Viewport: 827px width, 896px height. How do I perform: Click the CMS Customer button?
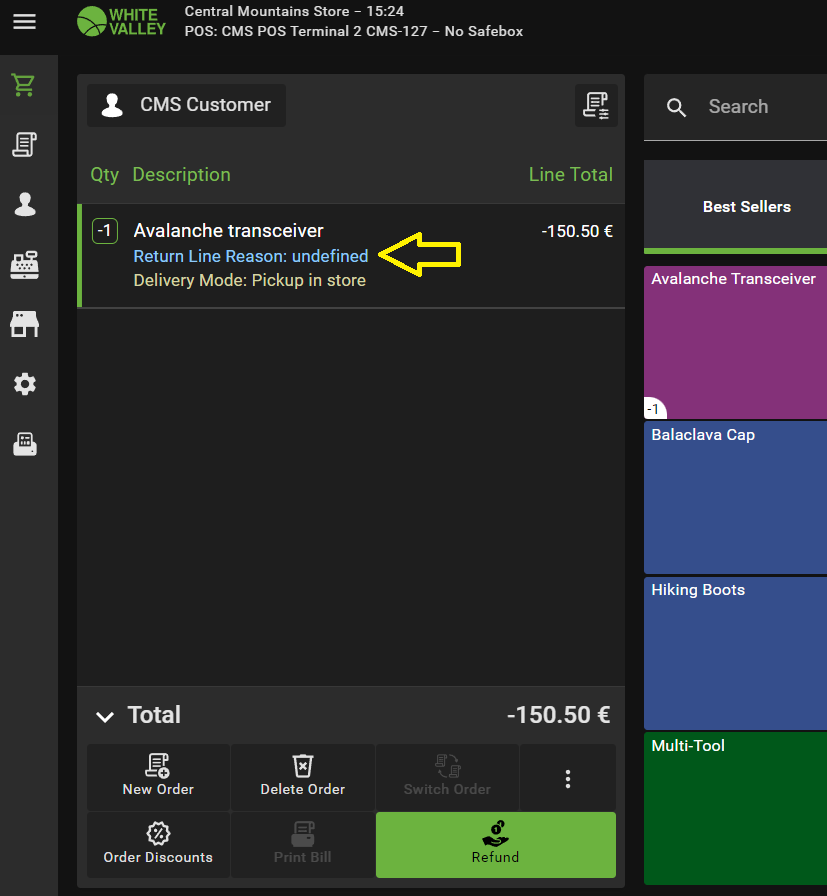click(187, 105)
